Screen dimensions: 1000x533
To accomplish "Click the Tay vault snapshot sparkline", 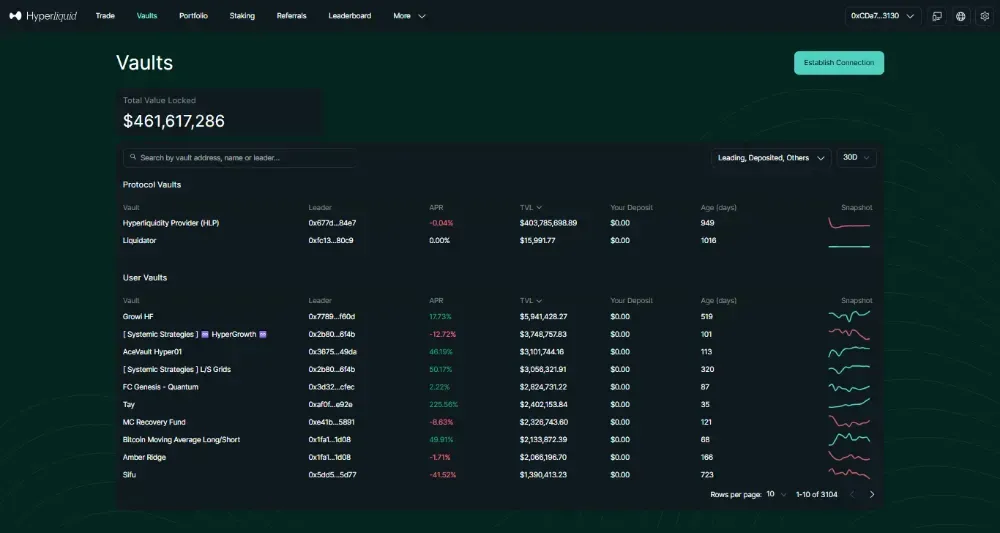I will click(x=849, y=404).
